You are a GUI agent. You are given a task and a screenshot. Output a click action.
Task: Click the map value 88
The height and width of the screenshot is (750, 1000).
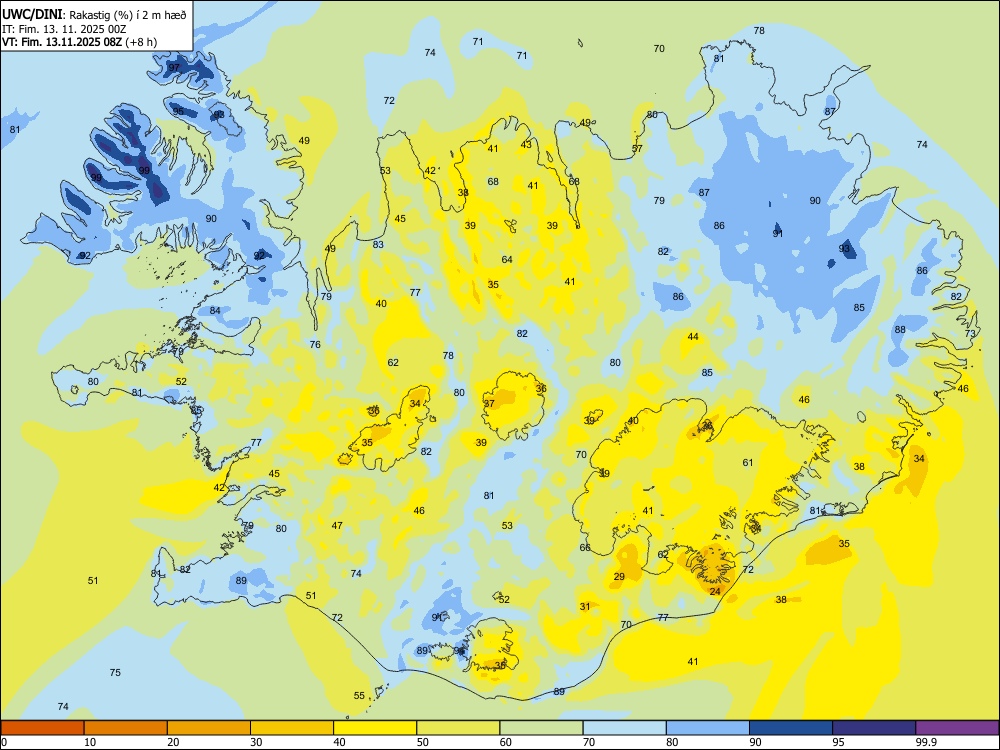click(900, 330)
